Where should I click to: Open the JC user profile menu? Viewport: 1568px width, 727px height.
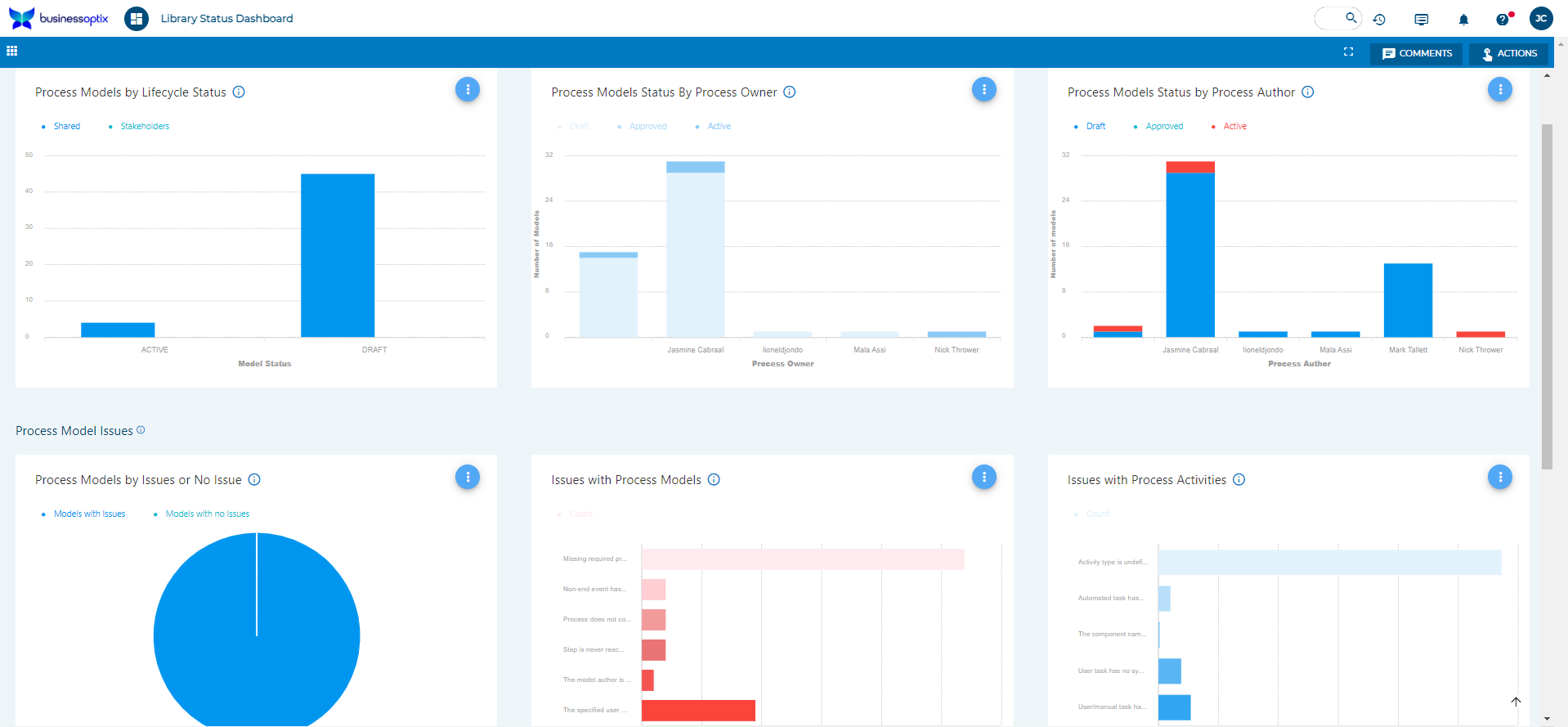[x=1541, y=18]
